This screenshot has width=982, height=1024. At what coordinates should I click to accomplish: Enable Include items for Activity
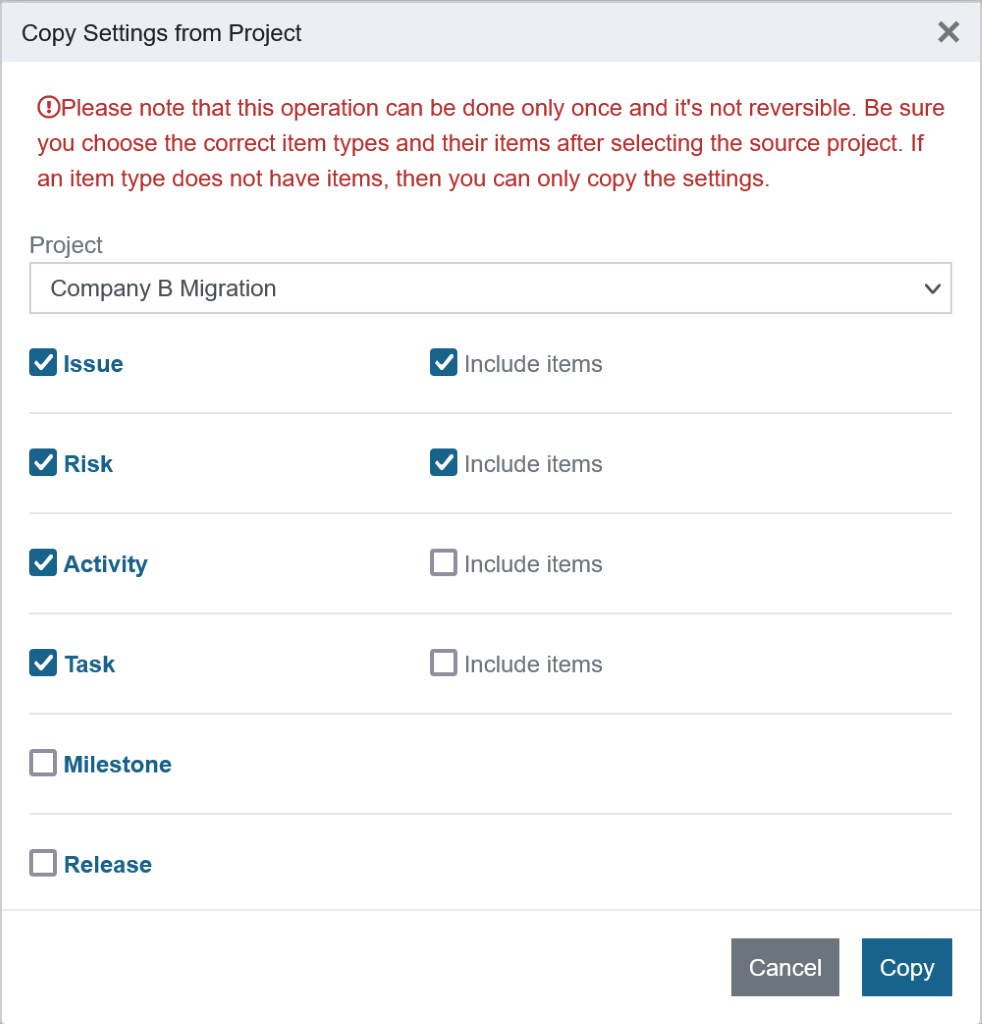[x=443, y=562]
